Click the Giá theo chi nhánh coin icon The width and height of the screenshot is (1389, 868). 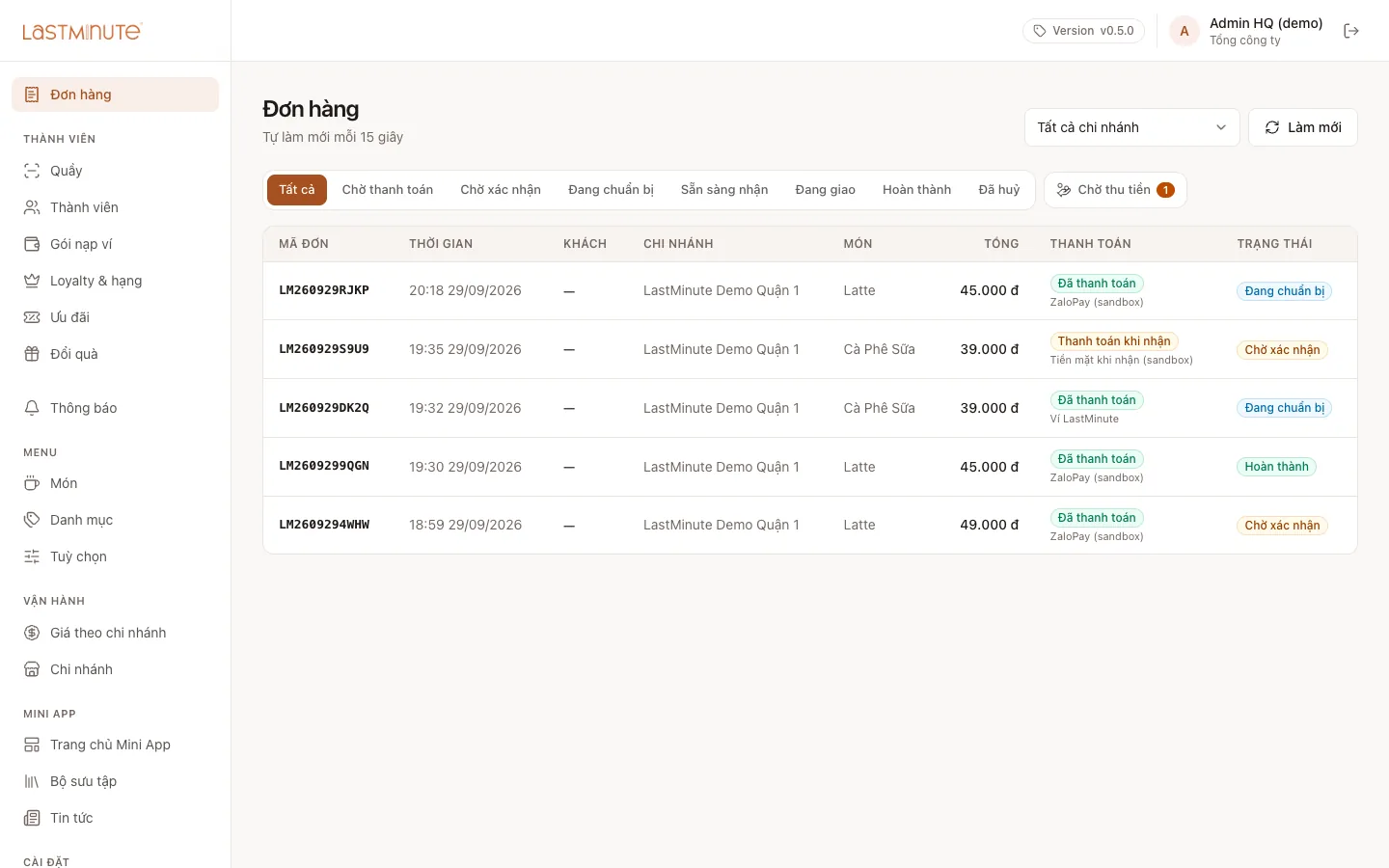pos(32,633)
